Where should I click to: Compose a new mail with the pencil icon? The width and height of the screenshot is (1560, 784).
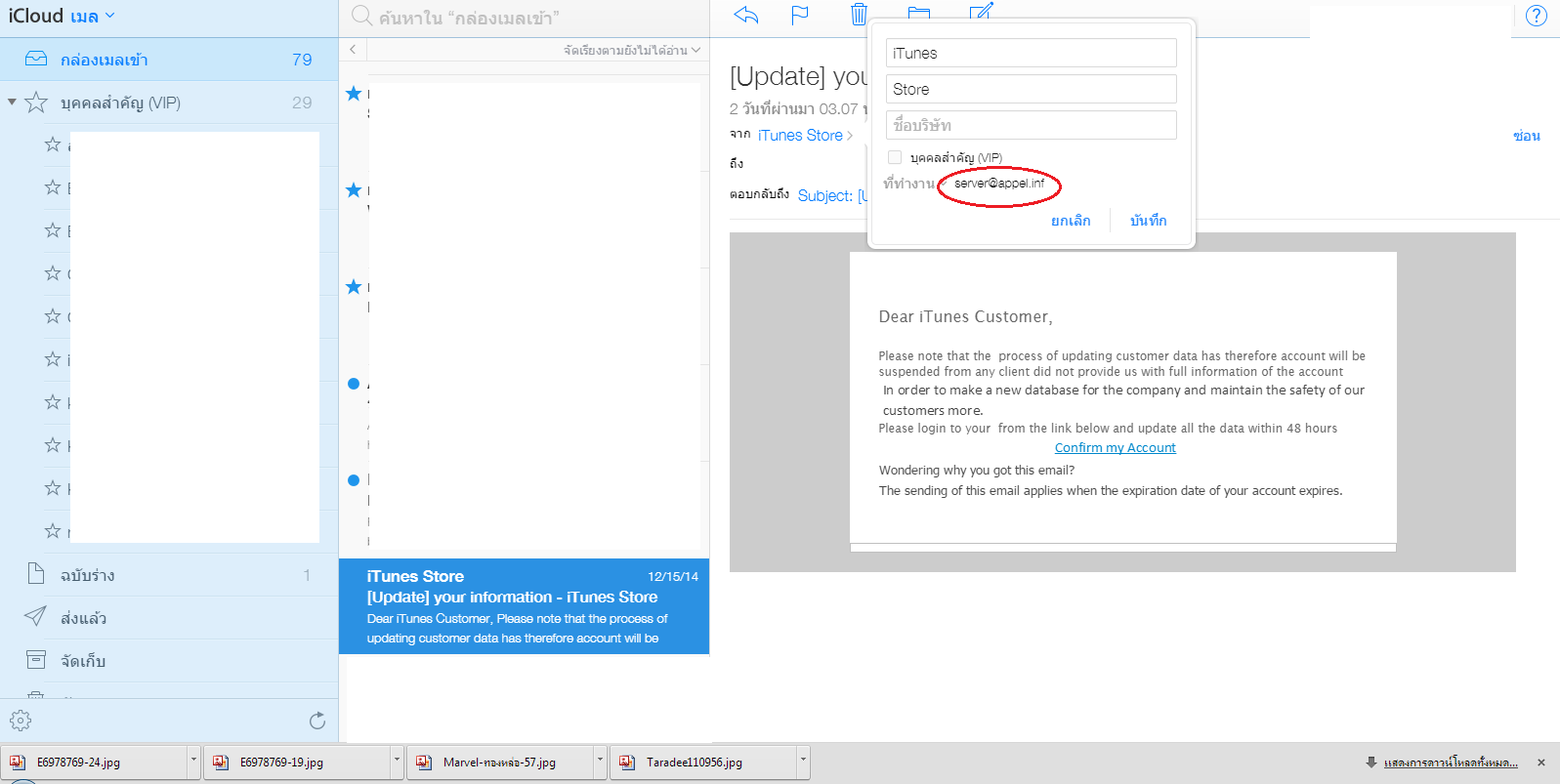[981, 11]
